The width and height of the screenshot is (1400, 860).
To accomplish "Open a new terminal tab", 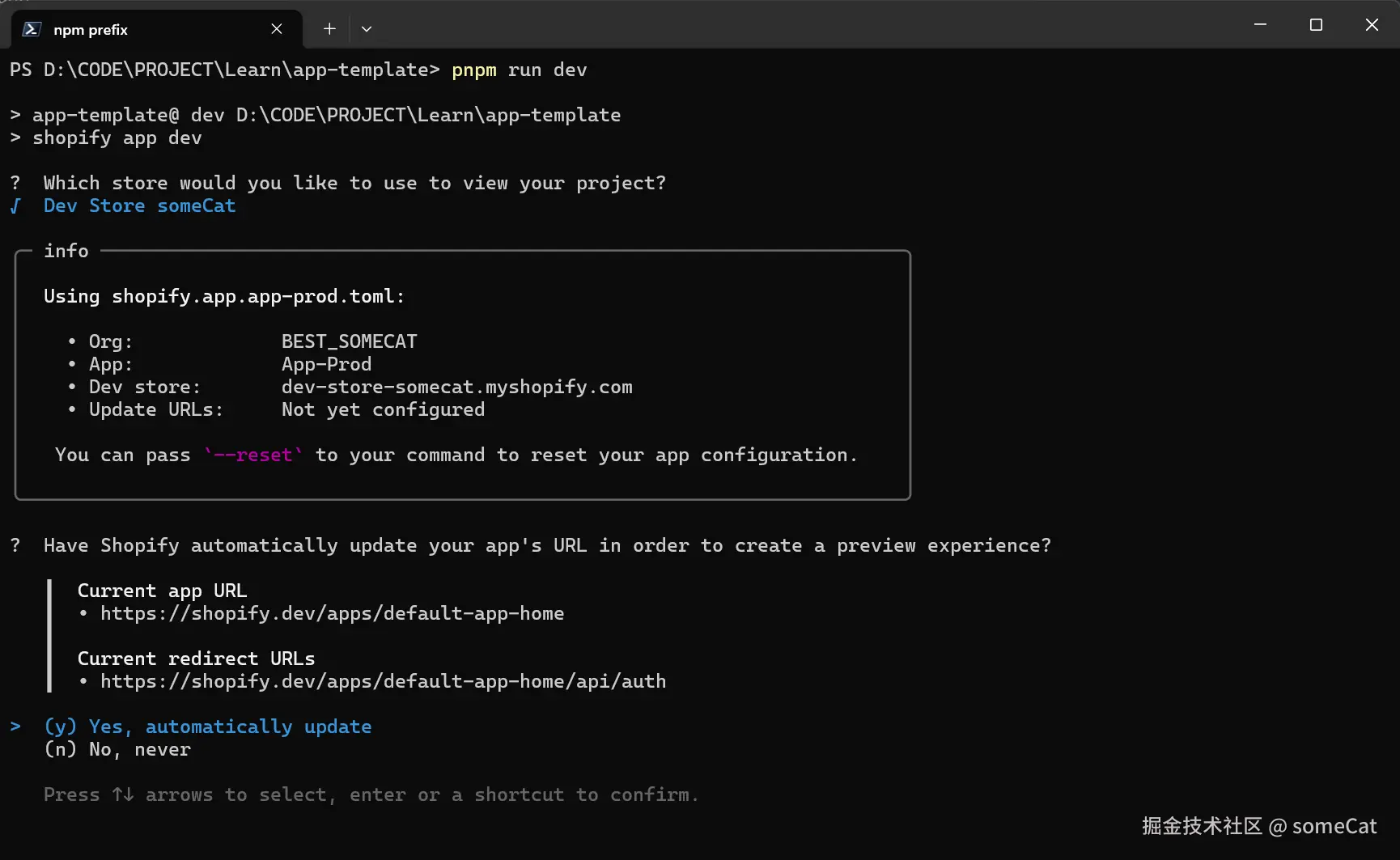I will (x=329, y=29).
